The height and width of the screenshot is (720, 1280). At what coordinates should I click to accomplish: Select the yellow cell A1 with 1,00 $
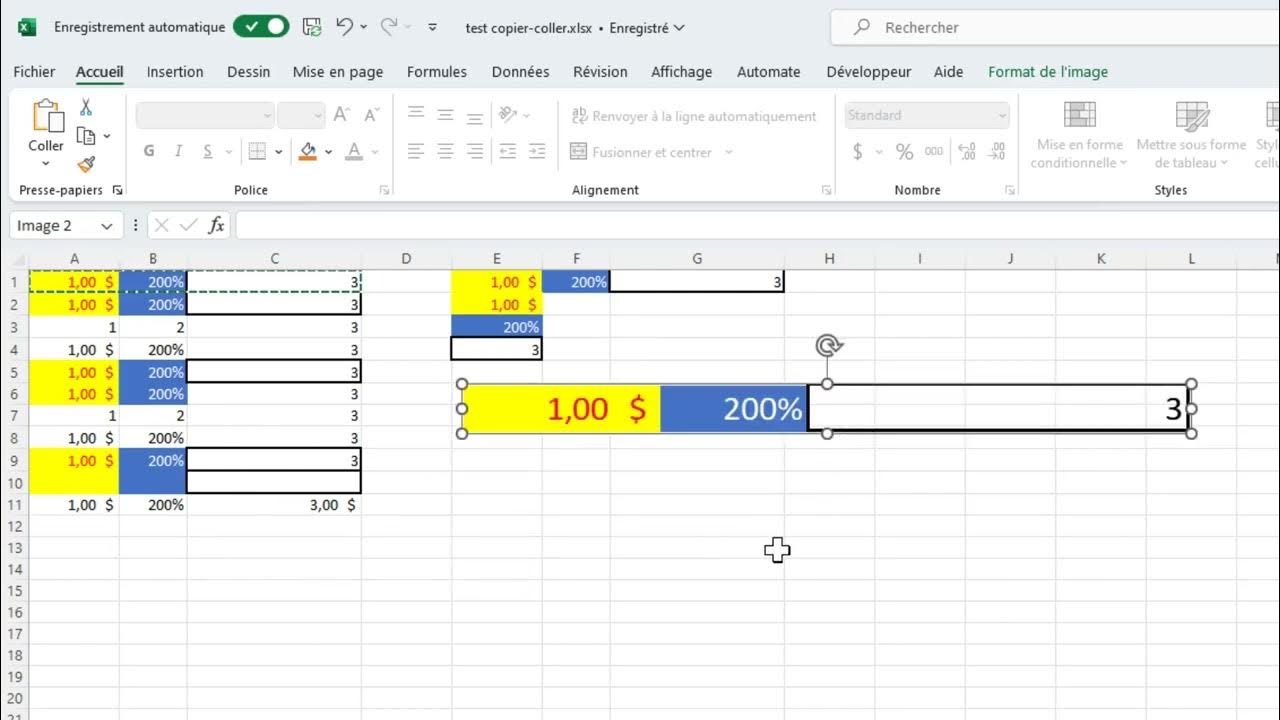click(x=75, y=282)
